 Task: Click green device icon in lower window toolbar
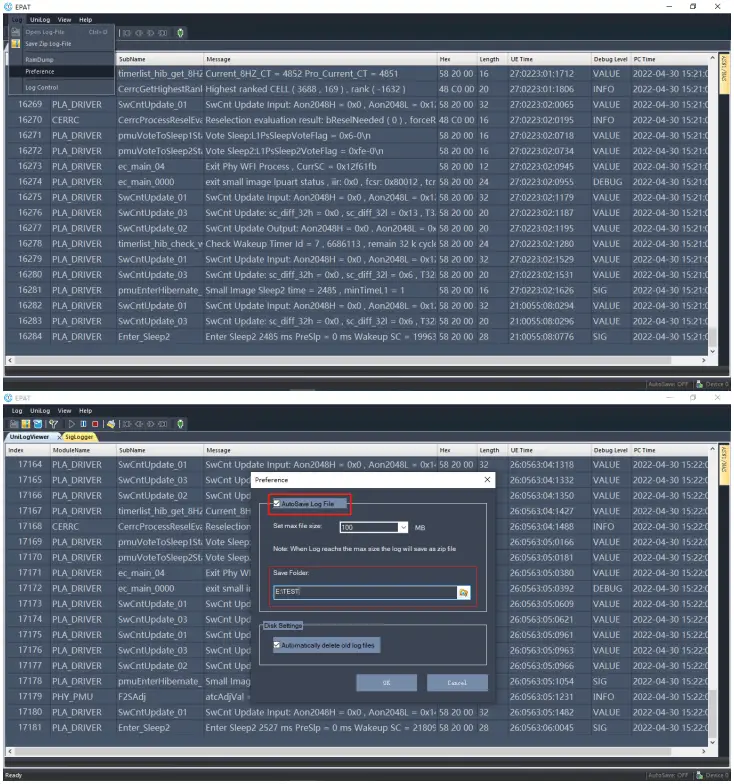coord(180,424)
